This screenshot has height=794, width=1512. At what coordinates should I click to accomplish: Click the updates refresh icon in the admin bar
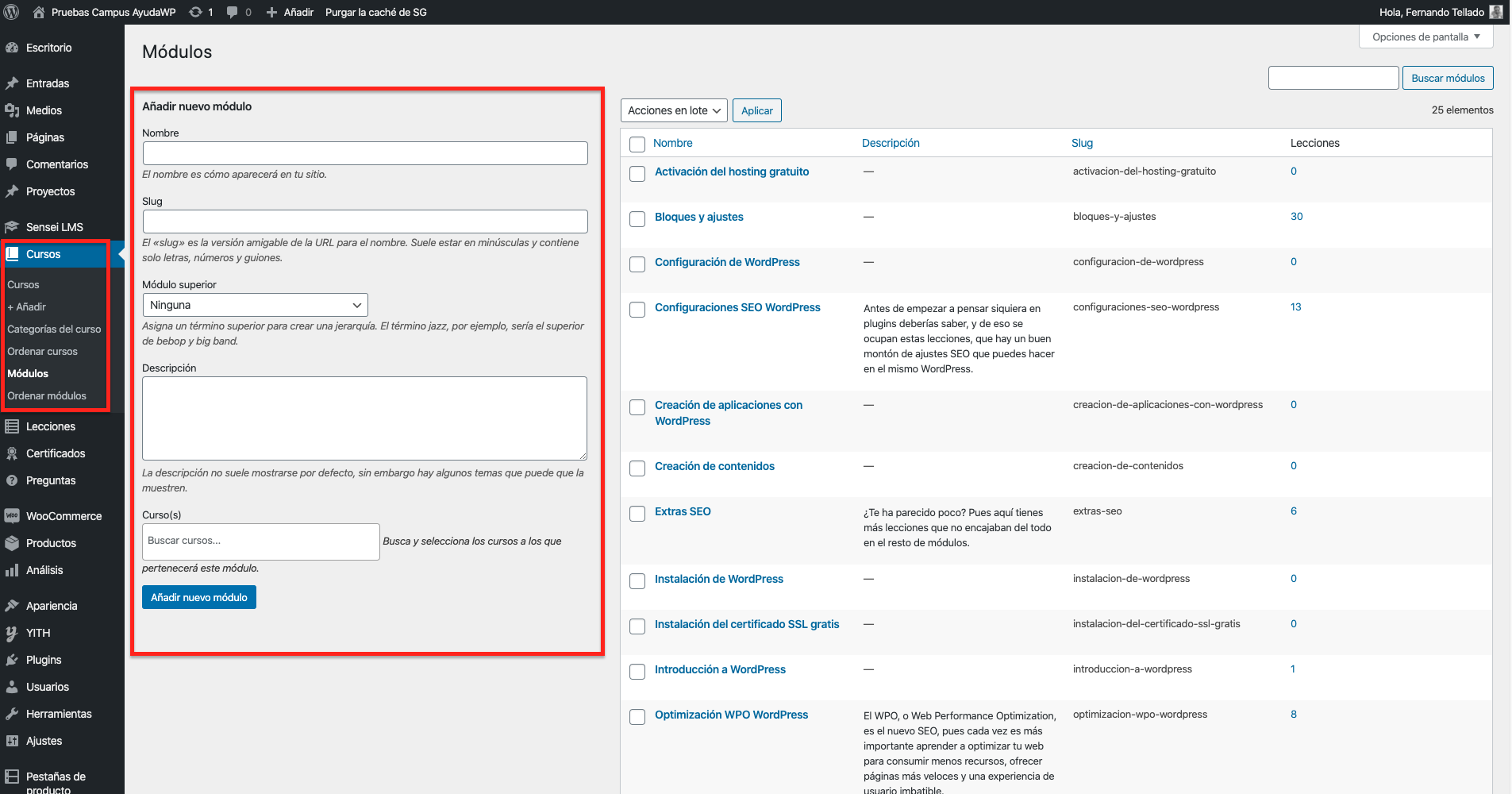[195, 12]
